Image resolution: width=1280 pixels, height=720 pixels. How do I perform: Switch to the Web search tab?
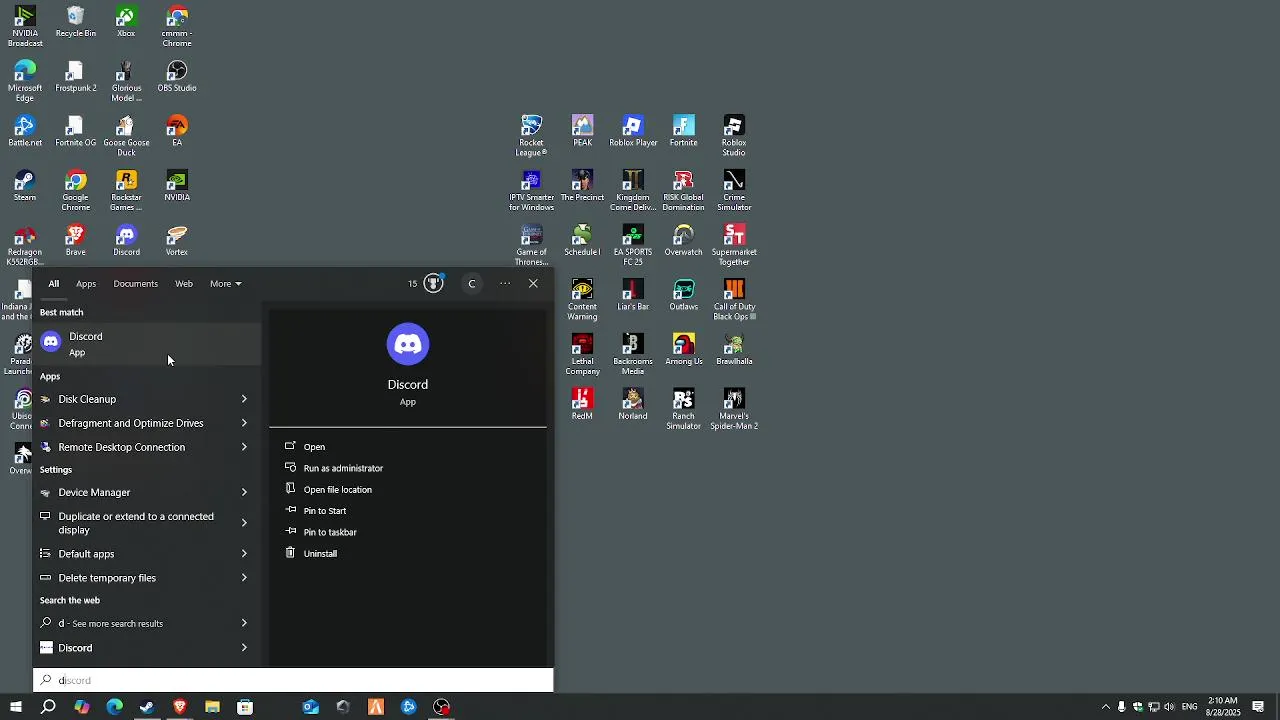184,284
